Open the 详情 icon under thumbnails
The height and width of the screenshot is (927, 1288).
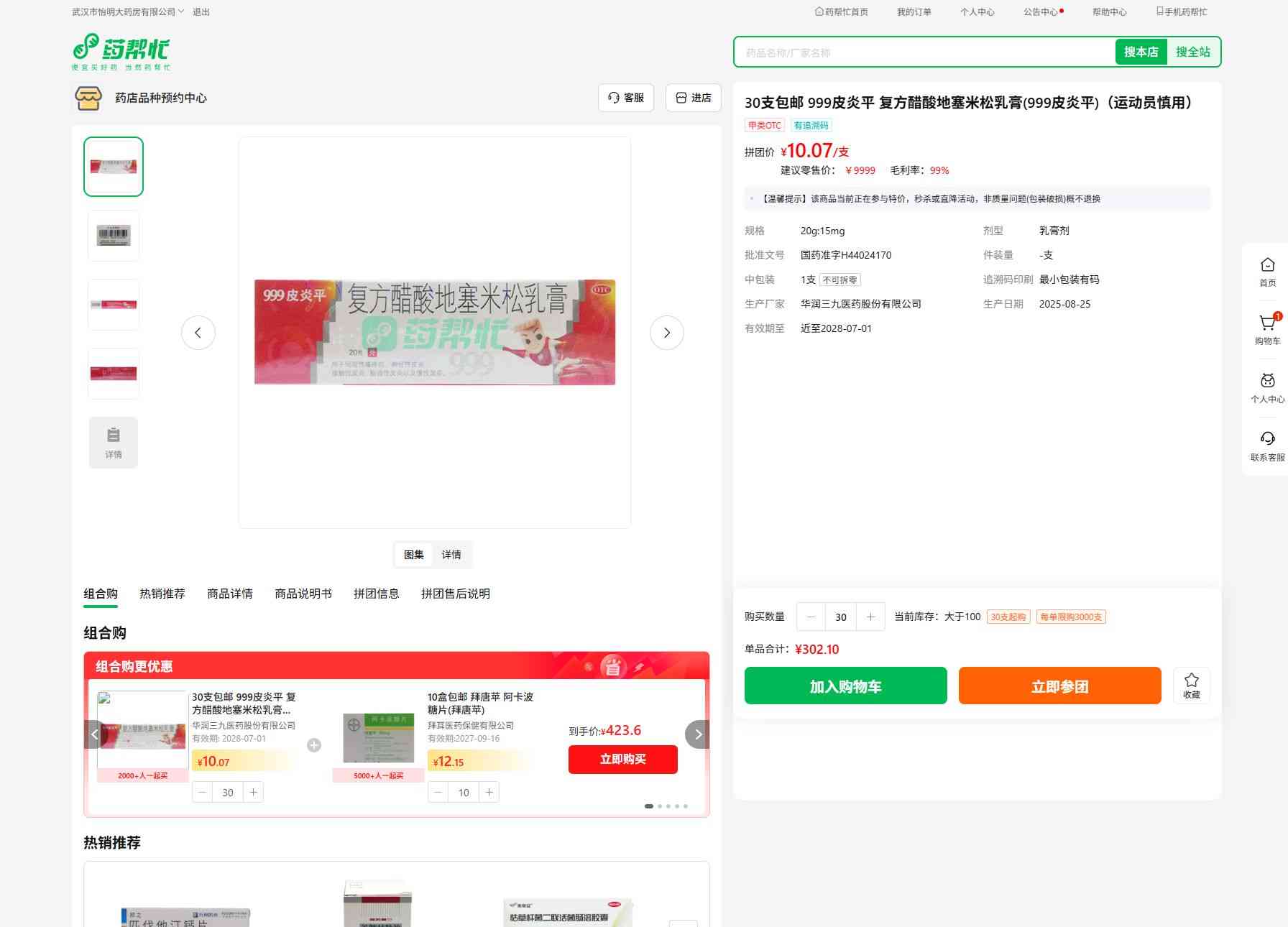114,442
